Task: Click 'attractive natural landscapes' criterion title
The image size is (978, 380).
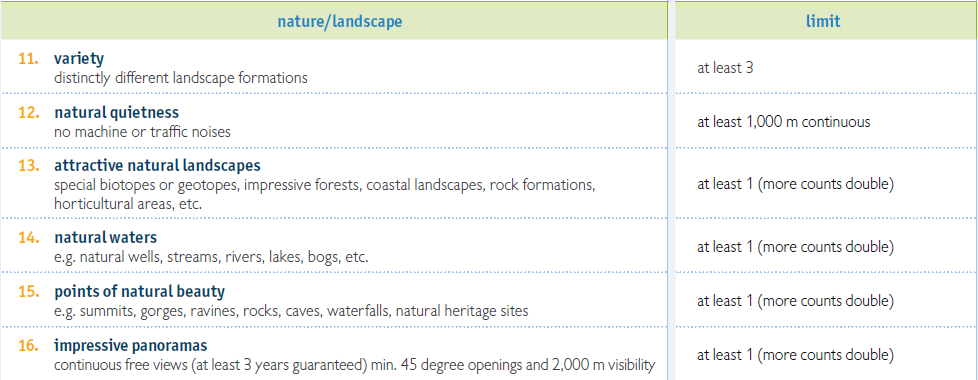Action: [157, 167]
